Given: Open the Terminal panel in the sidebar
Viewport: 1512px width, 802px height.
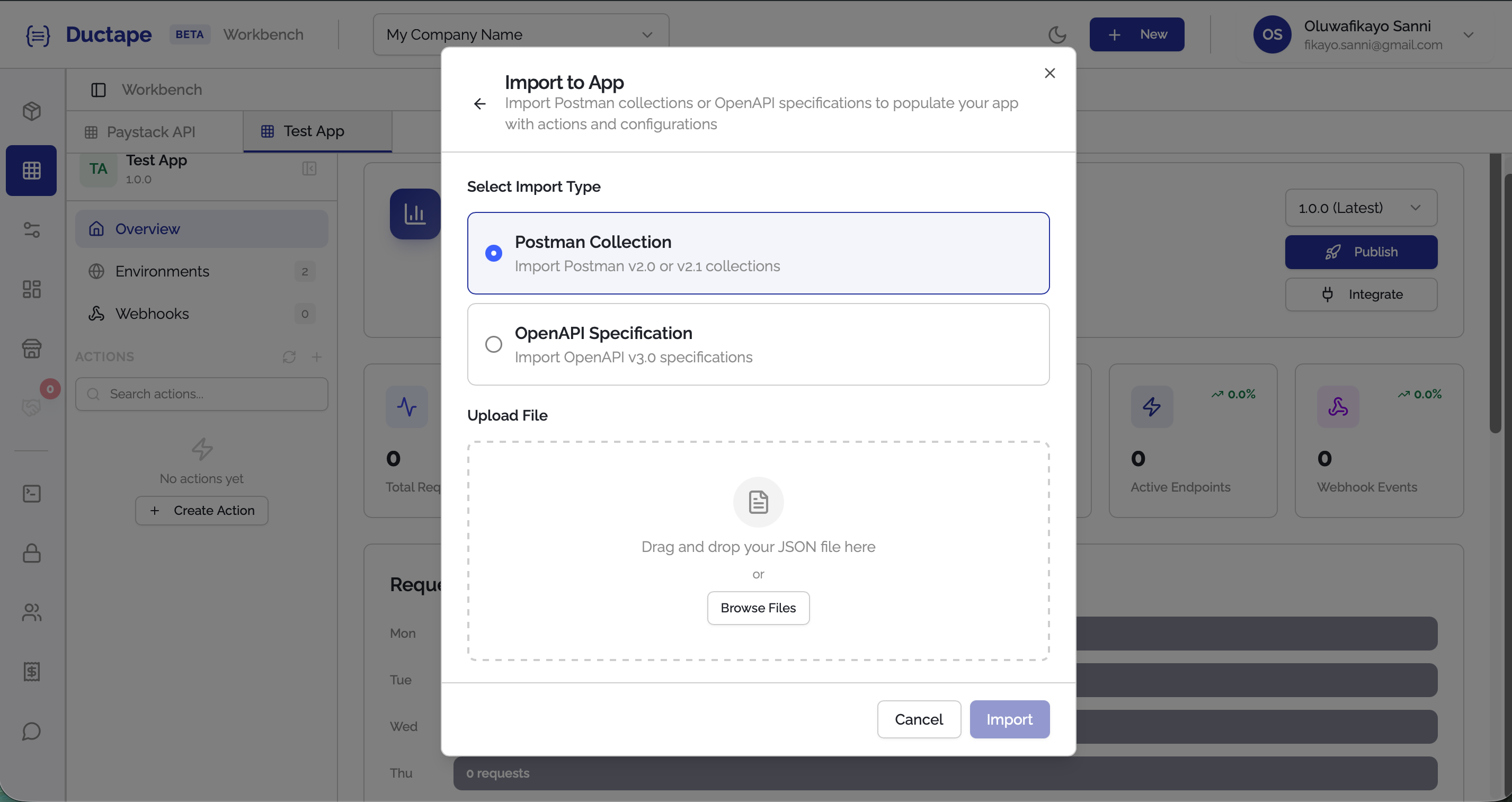Looking at the screenshot, I should tap(31, 493).
